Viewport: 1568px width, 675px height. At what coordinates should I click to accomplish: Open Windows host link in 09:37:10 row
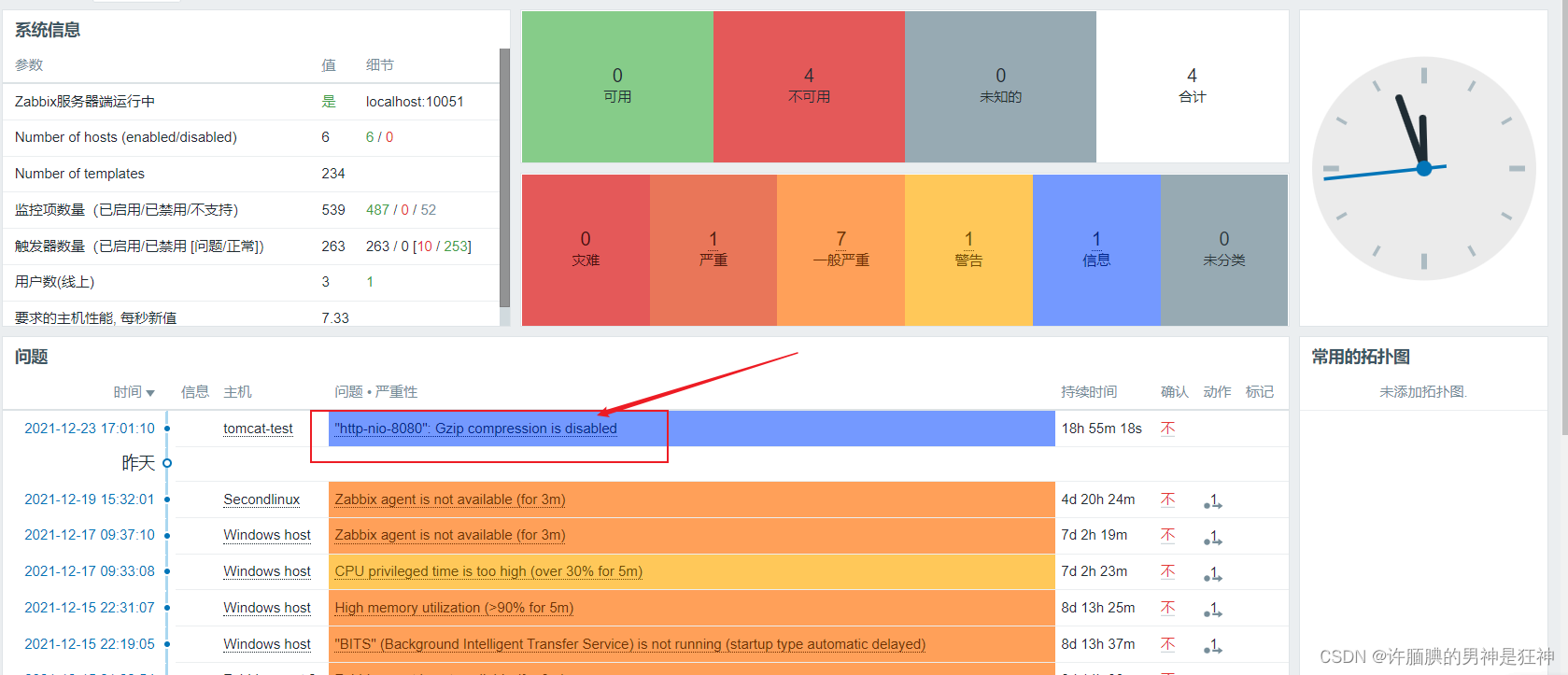(267, 535)
